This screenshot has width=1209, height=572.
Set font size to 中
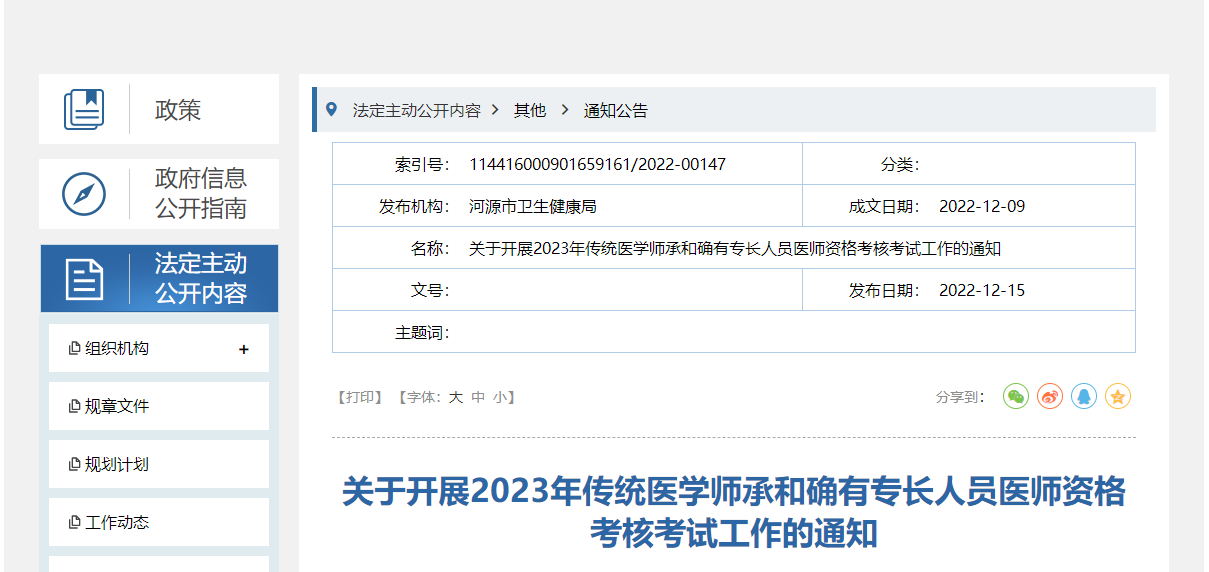coord(478,397)
